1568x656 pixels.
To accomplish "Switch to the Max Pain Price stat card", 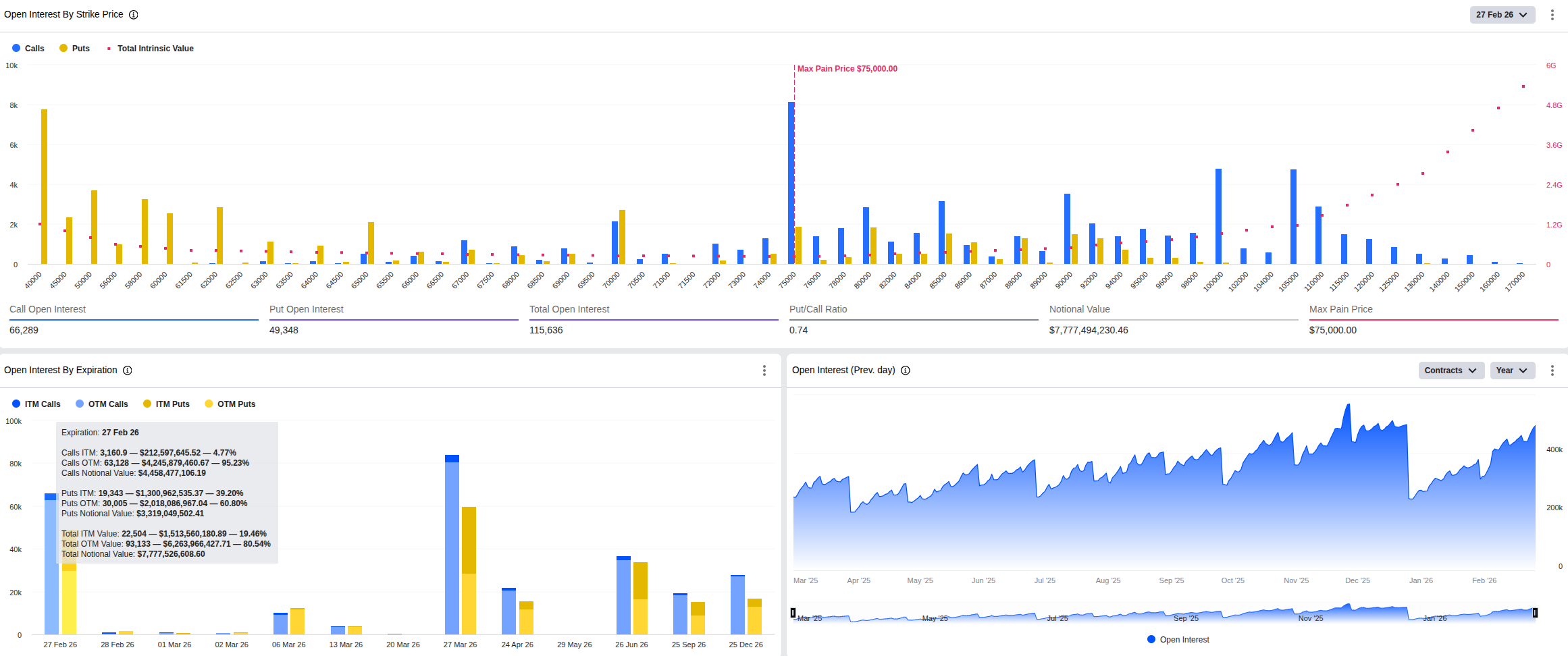I will [1341, 319].
